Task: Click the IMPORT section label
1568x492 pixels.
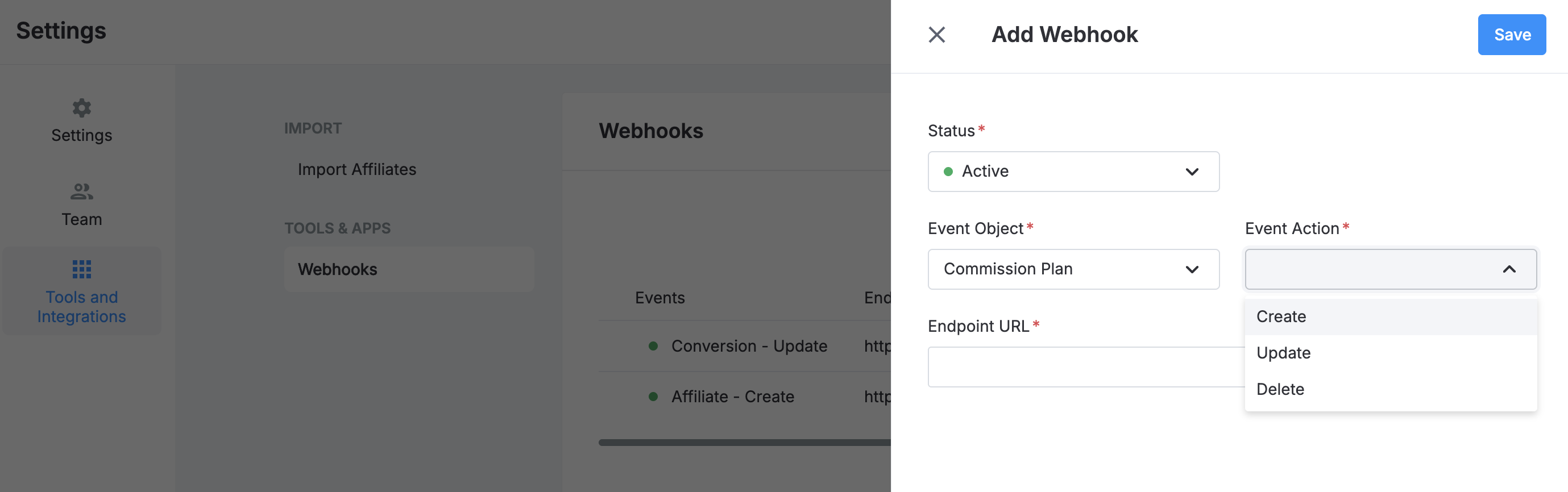Action: coord(313,129)
